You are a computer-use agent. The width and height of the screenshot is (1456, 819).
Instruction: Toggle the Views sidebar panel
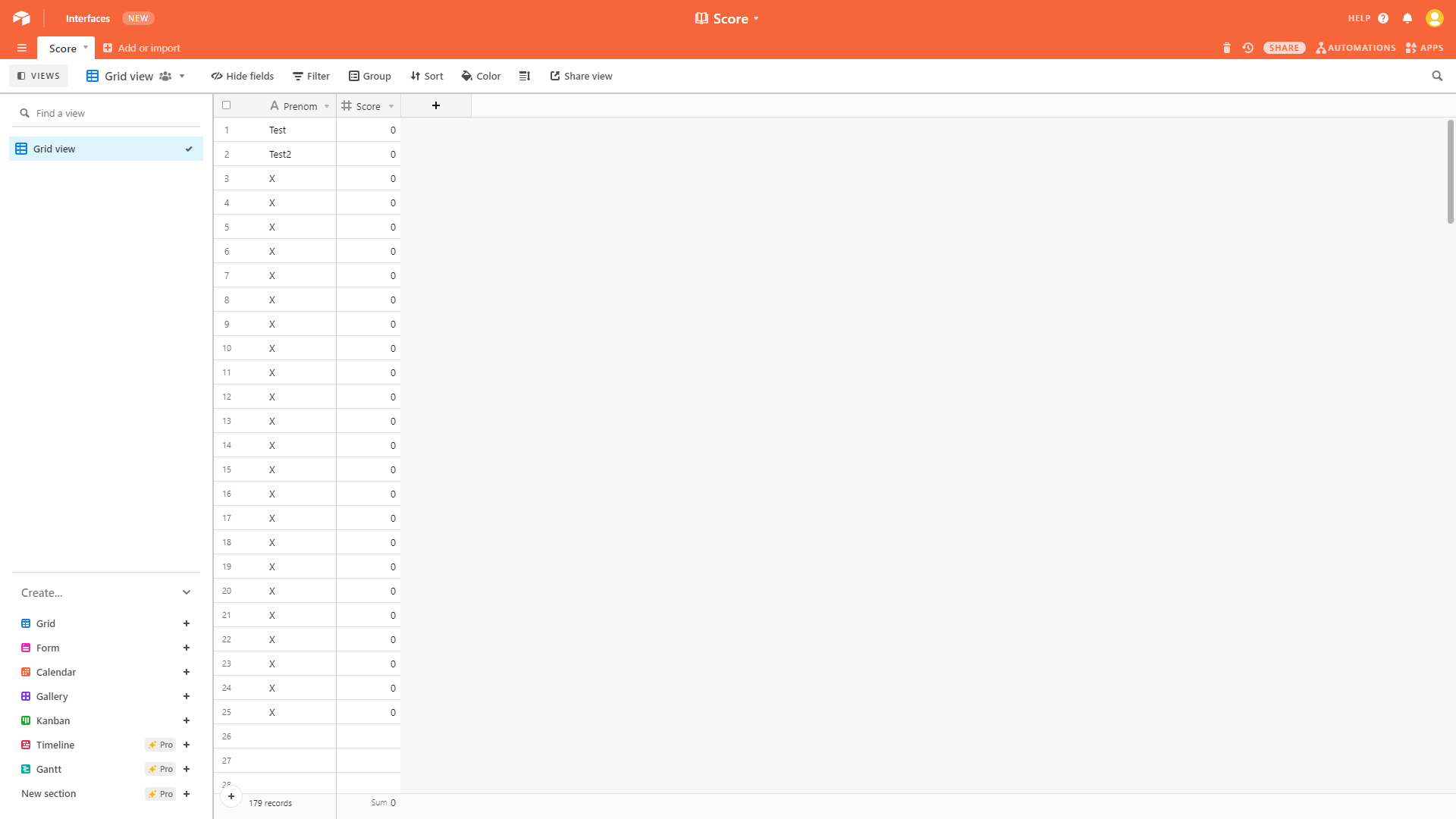pyautogui.click(x=38, y=76)
